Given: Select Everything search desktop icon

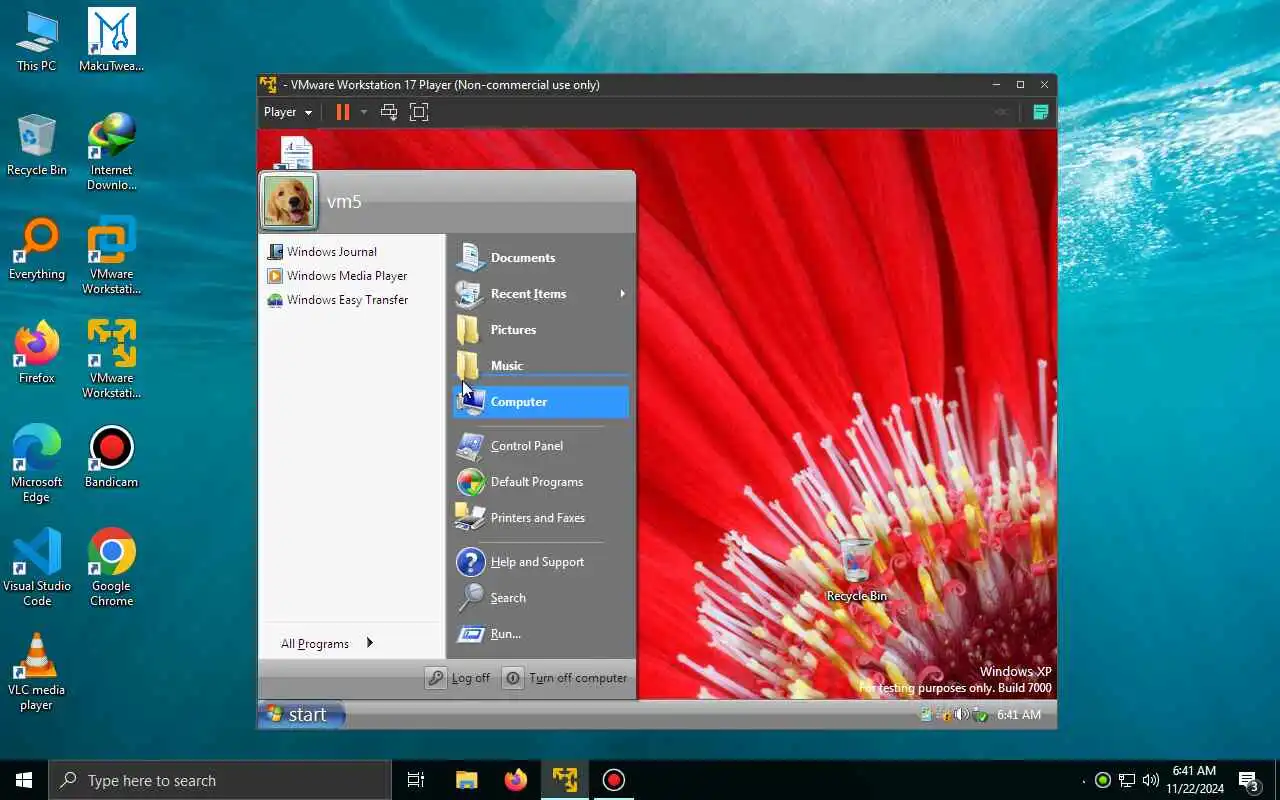Looking at the screenshot, I should (x=37, y=250).
